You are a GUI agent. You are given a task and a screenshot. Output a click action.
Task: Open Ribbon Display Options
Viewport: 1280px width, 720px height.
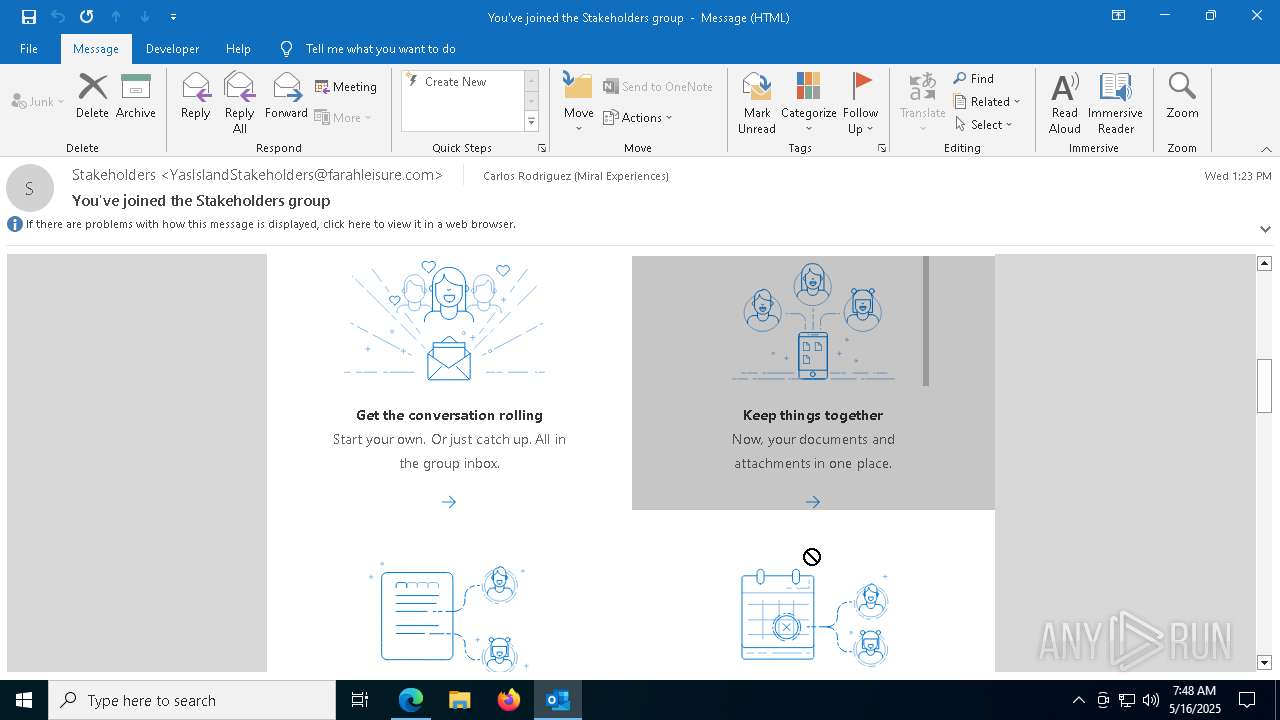point(1119,16)
